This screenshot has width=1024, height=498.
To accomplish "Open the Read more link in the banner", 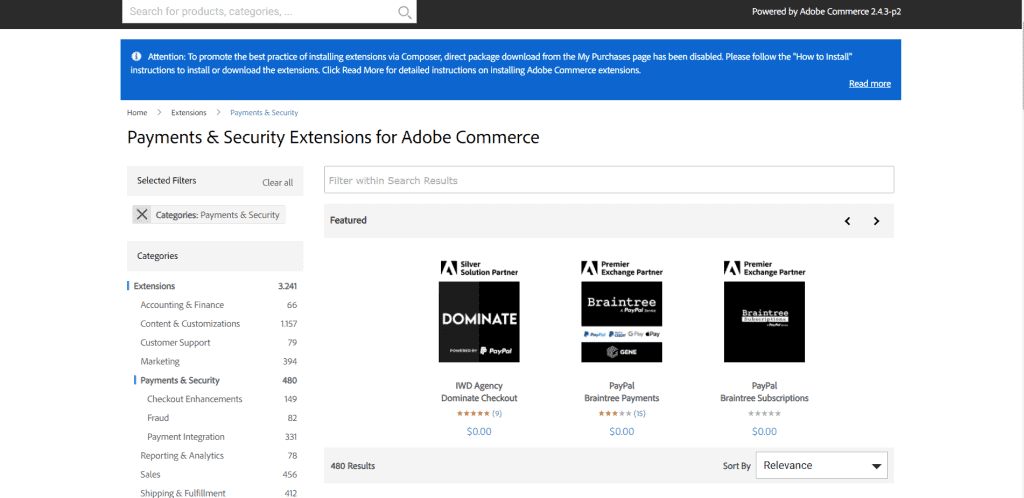I will pyautogui.click(x=869, y=84).
